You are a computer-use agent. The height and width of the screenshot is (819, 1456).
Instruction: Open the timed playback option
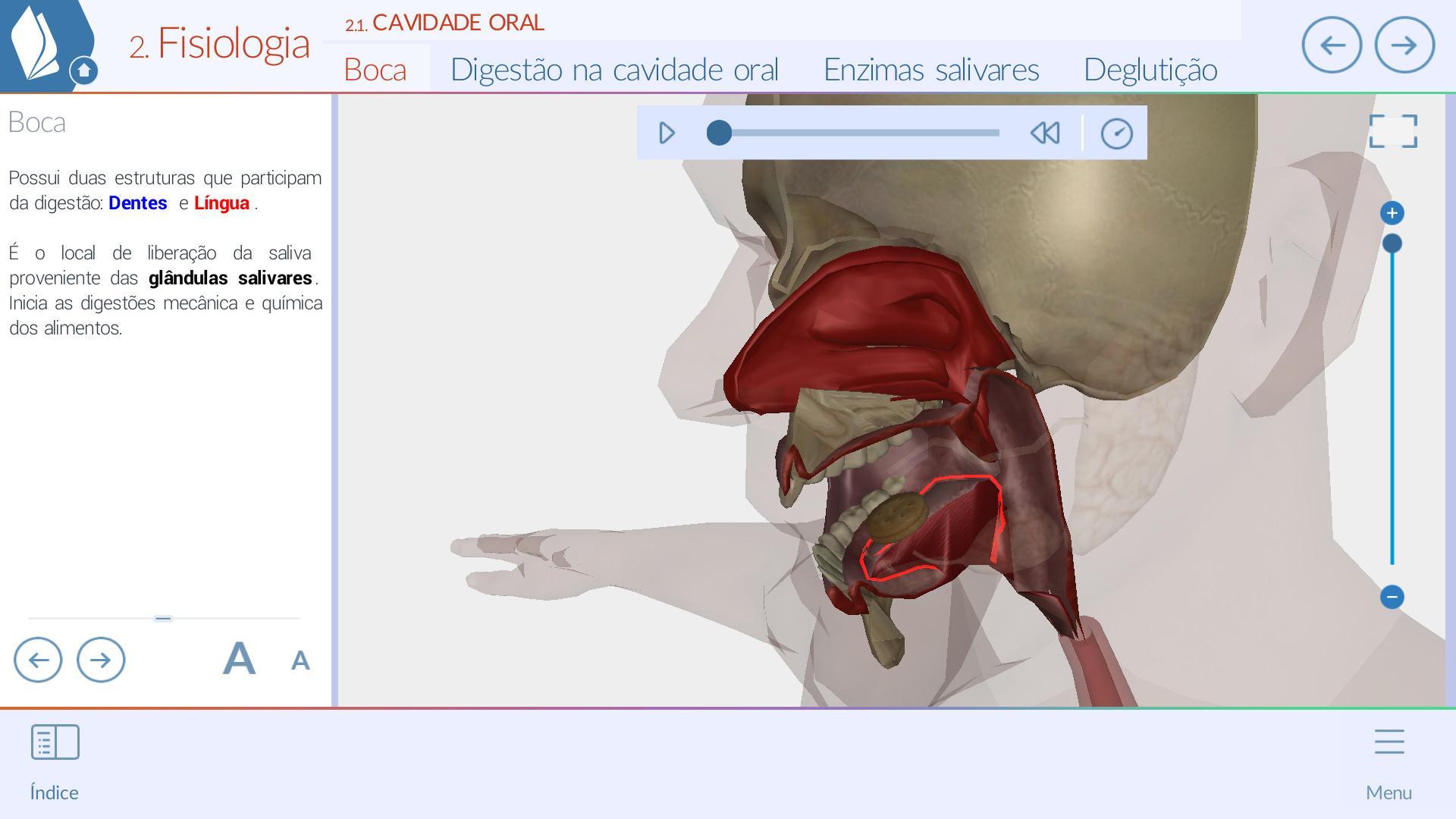[x=1116, y=133]
